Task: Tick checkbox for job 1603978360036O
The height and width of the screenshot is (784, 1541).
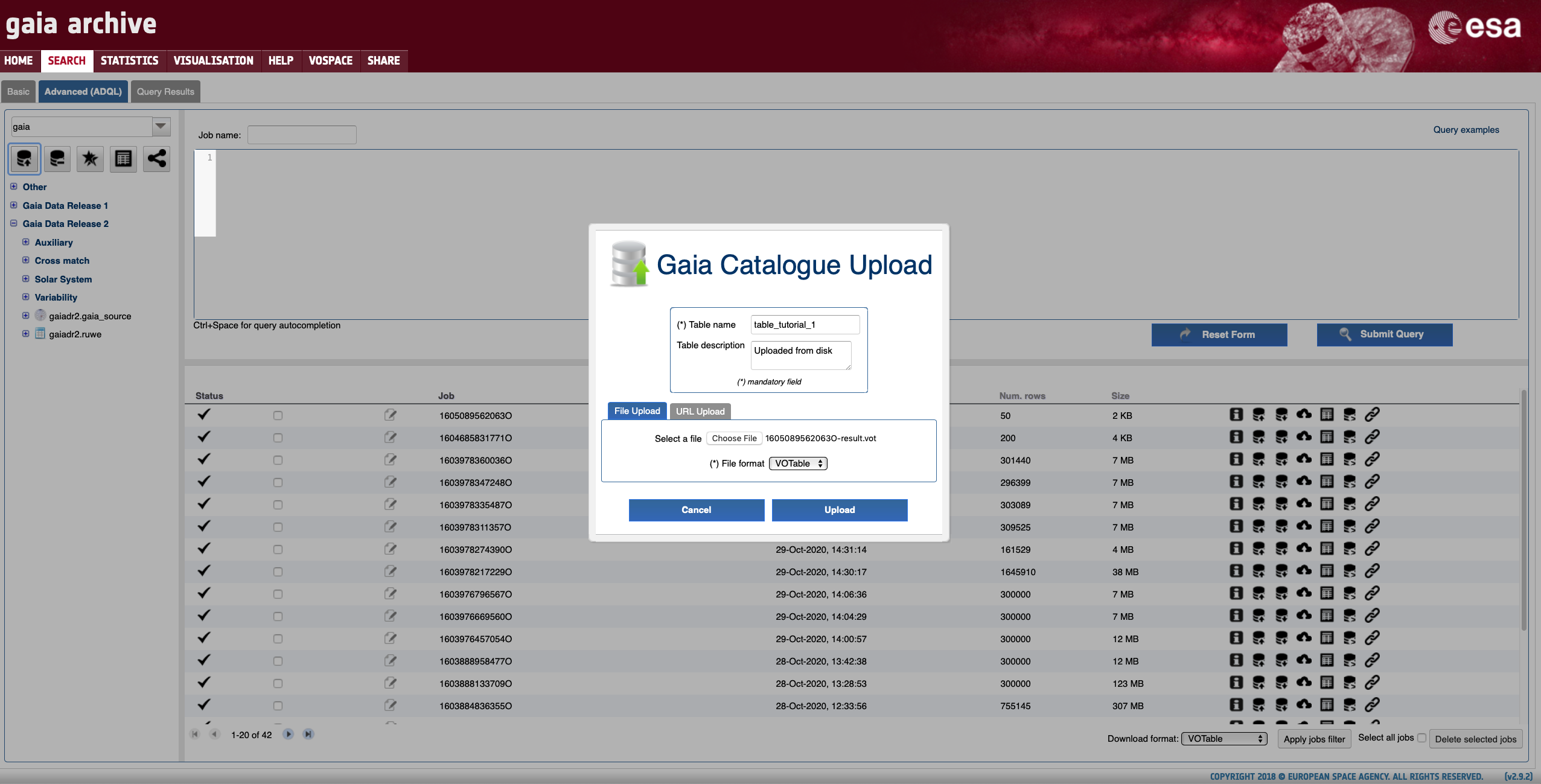Action: 278,460
